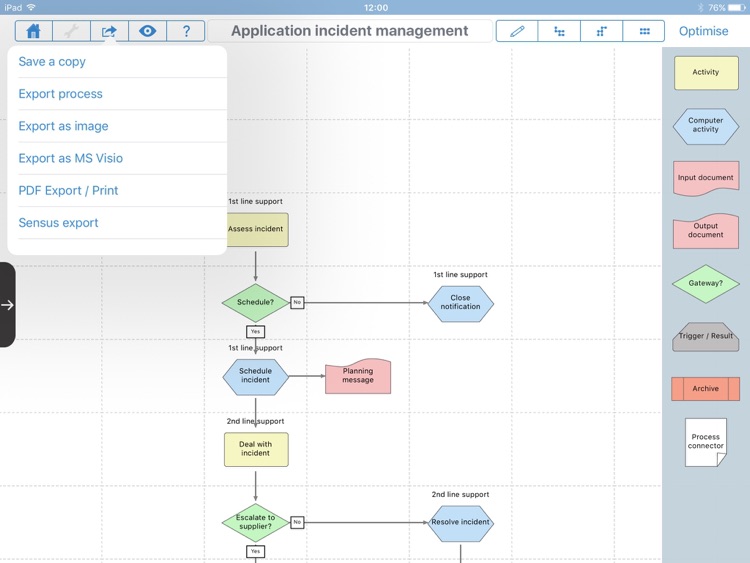Pick the Trigger / Result shape from palette
The height and width of the screenshot is (563, 750).
pyautogui.click(x=706, y=336)
